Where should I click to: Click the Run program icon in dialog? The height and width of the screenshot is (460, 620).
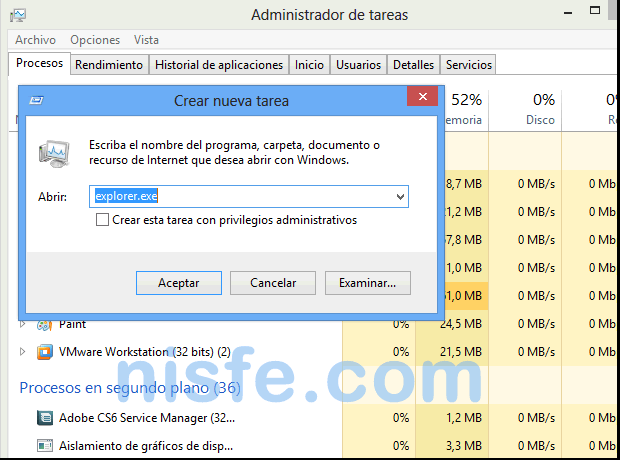[x=55, y=152]
